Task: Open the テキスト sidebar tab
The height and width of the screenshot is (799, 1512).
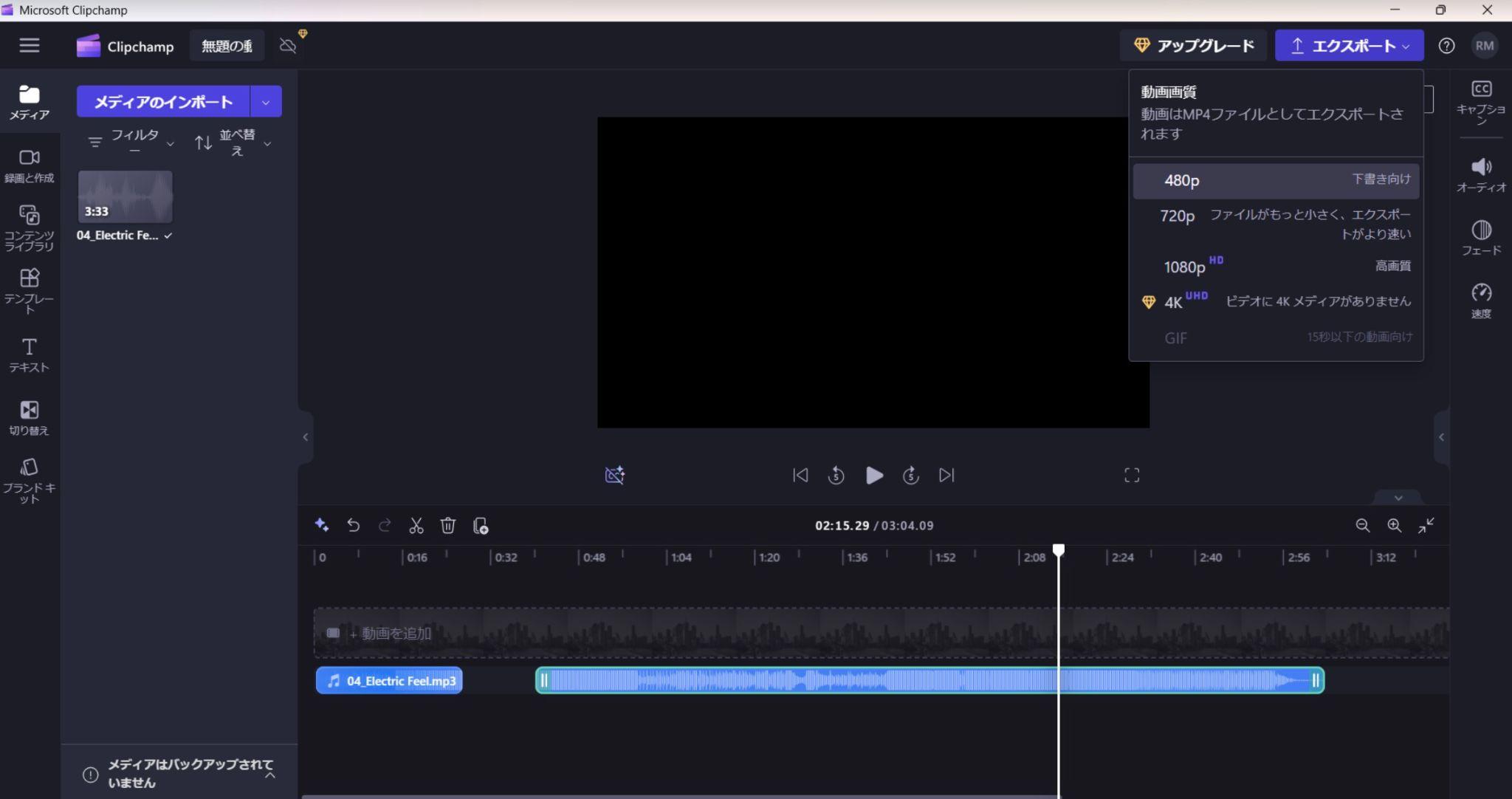Action: coord(30,355)
